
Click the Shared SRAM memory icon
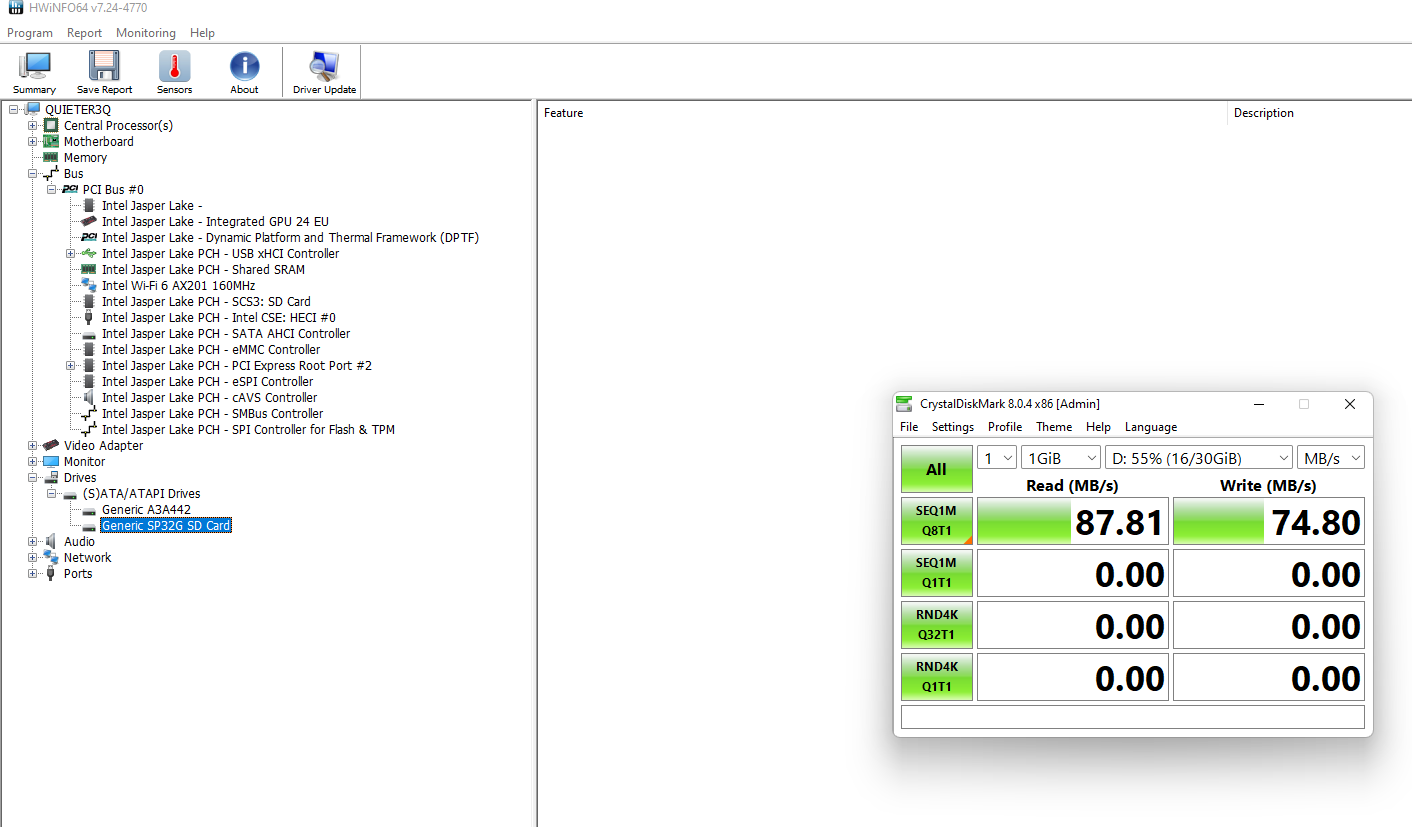click(x=89, y=269)
